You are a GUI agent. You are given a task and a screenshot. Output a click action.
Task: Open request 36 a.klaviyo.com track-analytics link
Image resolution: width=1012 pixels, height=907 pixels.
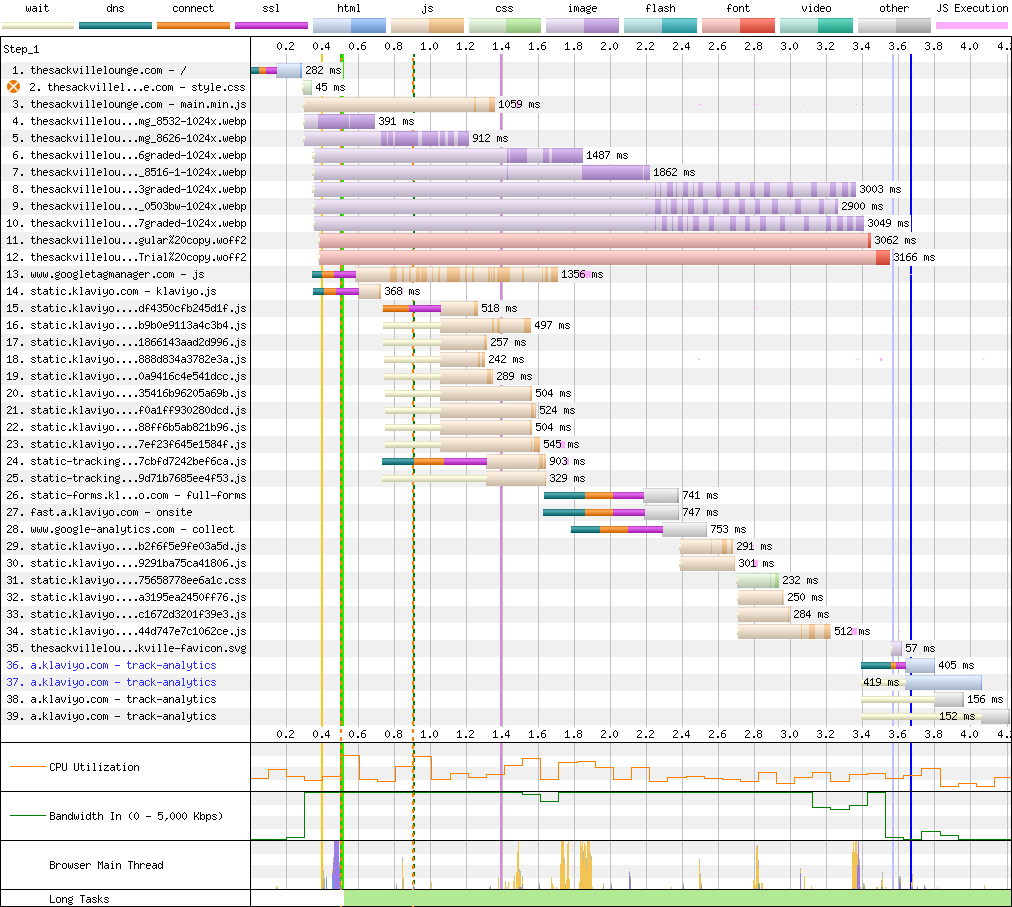tap(111, 666)
